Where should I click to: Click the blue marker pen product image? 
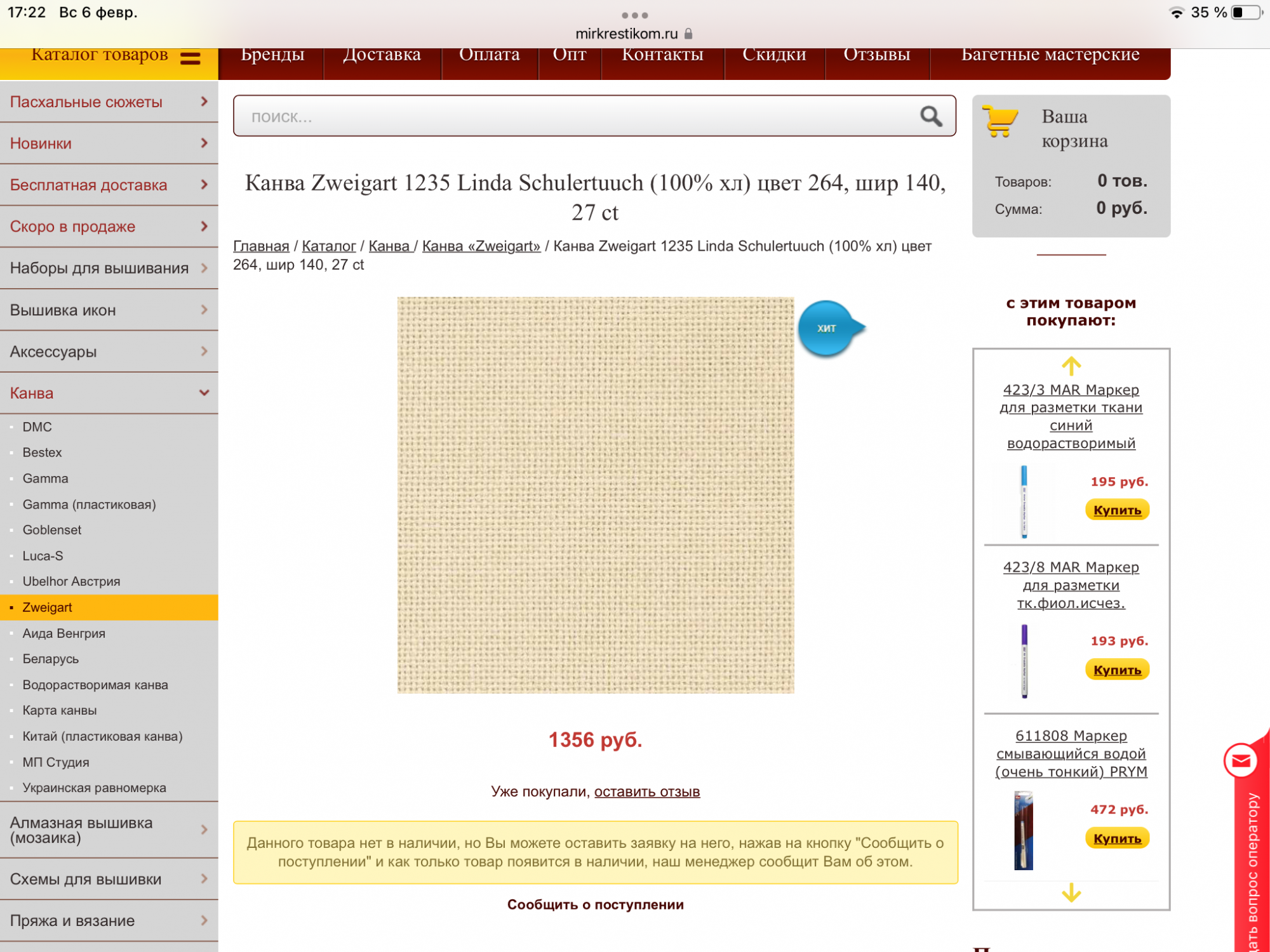[x=1024, y=501]
